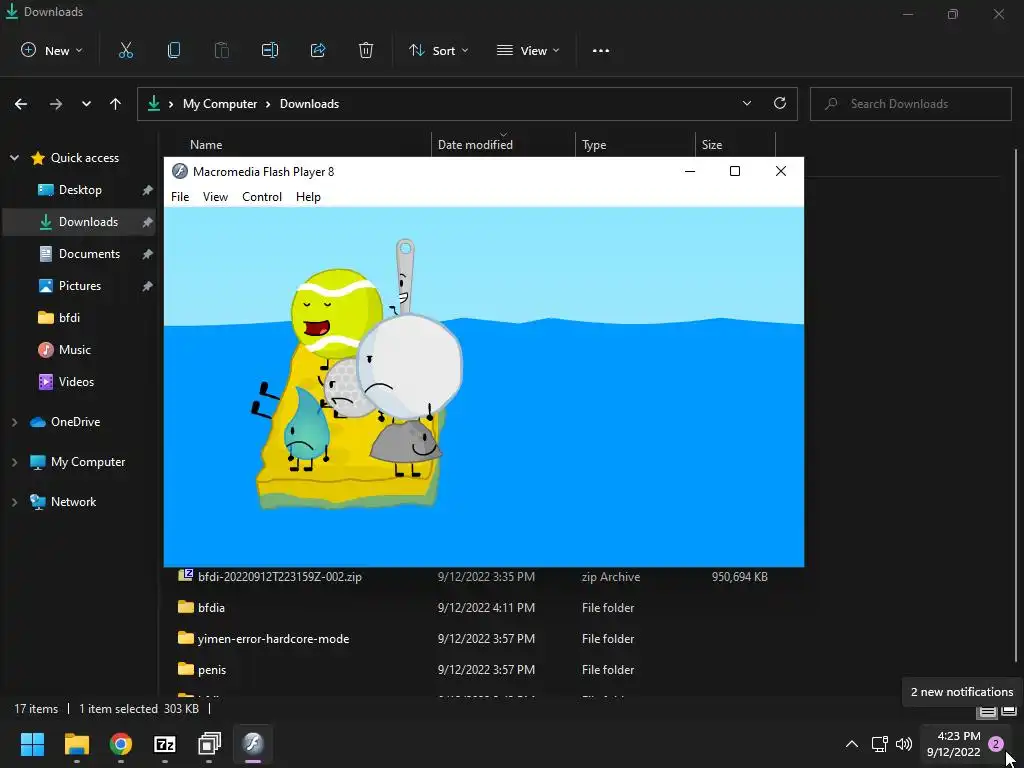Click the Search Downloads field
Viewport: 1024px width, 768px height.
910,104
